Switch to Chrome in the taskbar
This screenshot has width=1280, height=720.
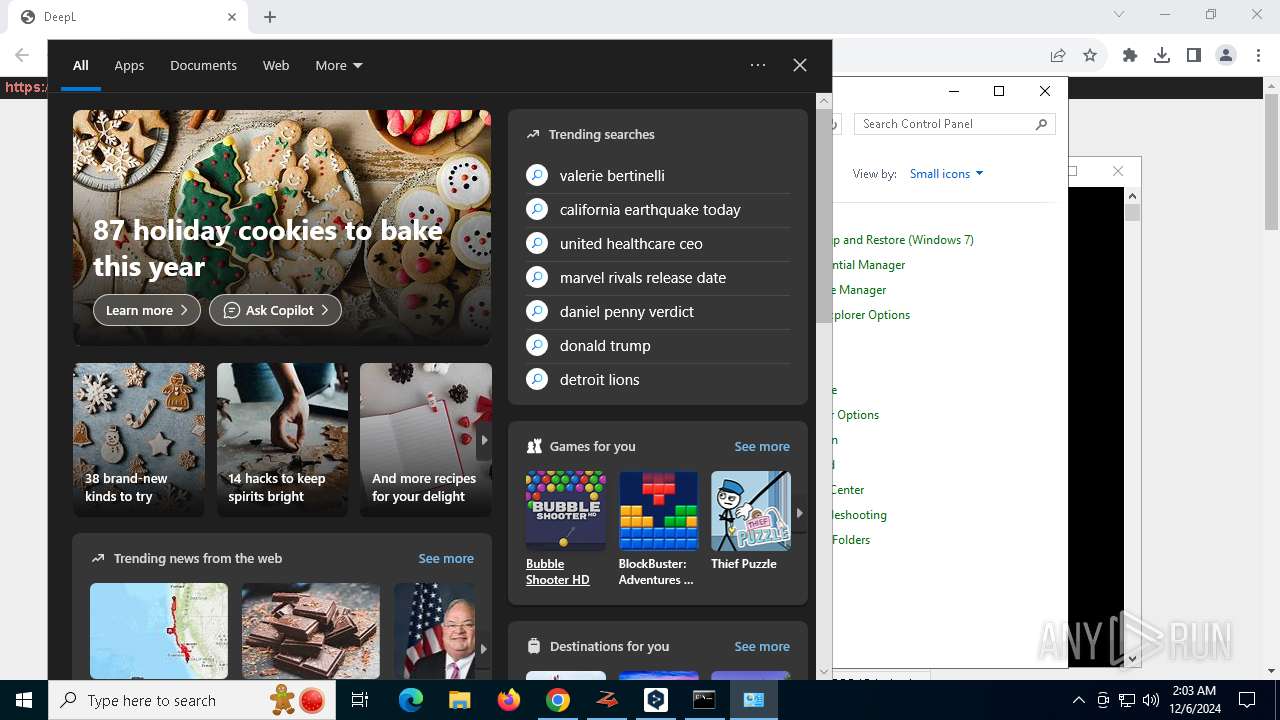558,700
